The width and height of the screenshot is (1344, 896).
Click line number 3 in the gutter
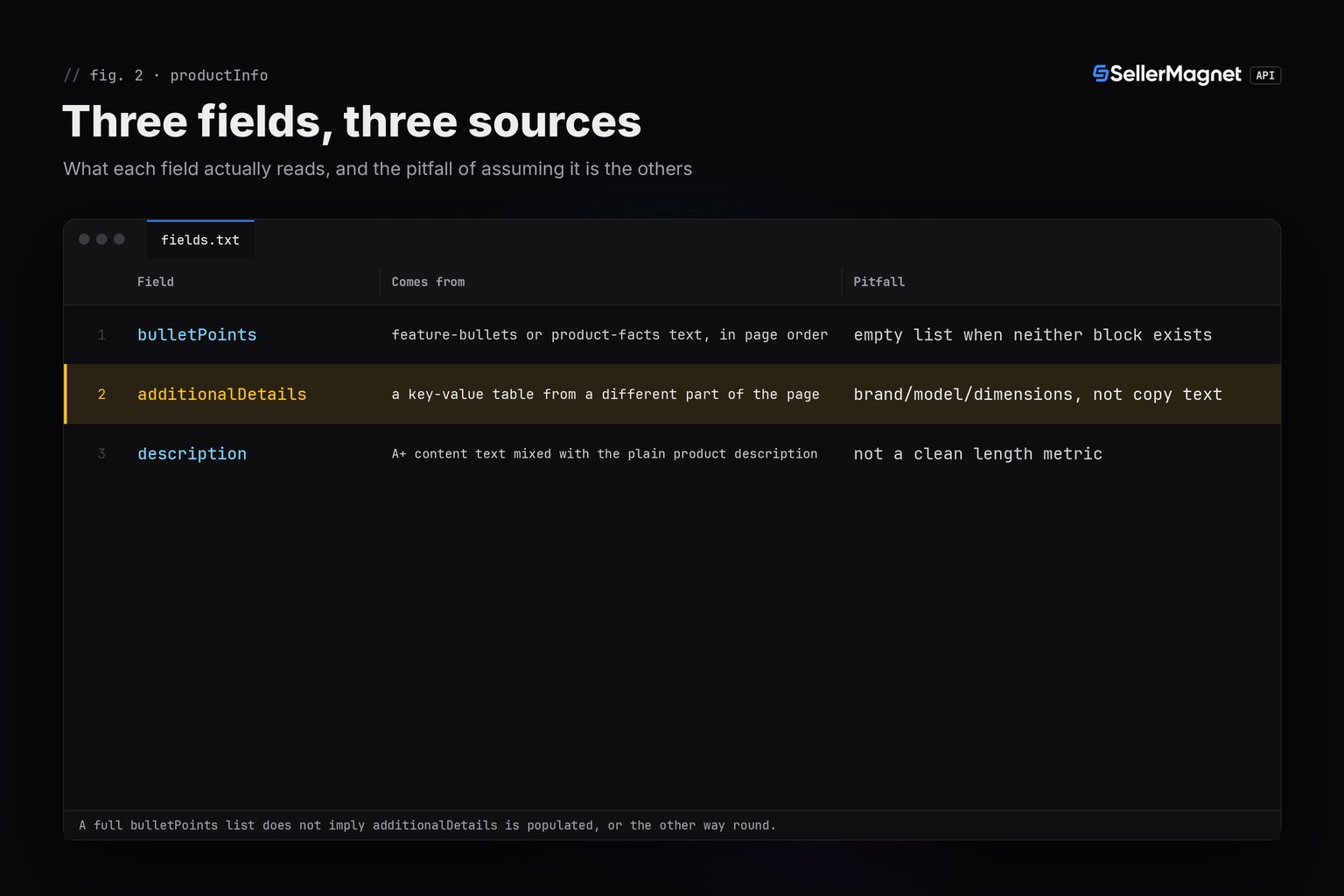(101, 454)
